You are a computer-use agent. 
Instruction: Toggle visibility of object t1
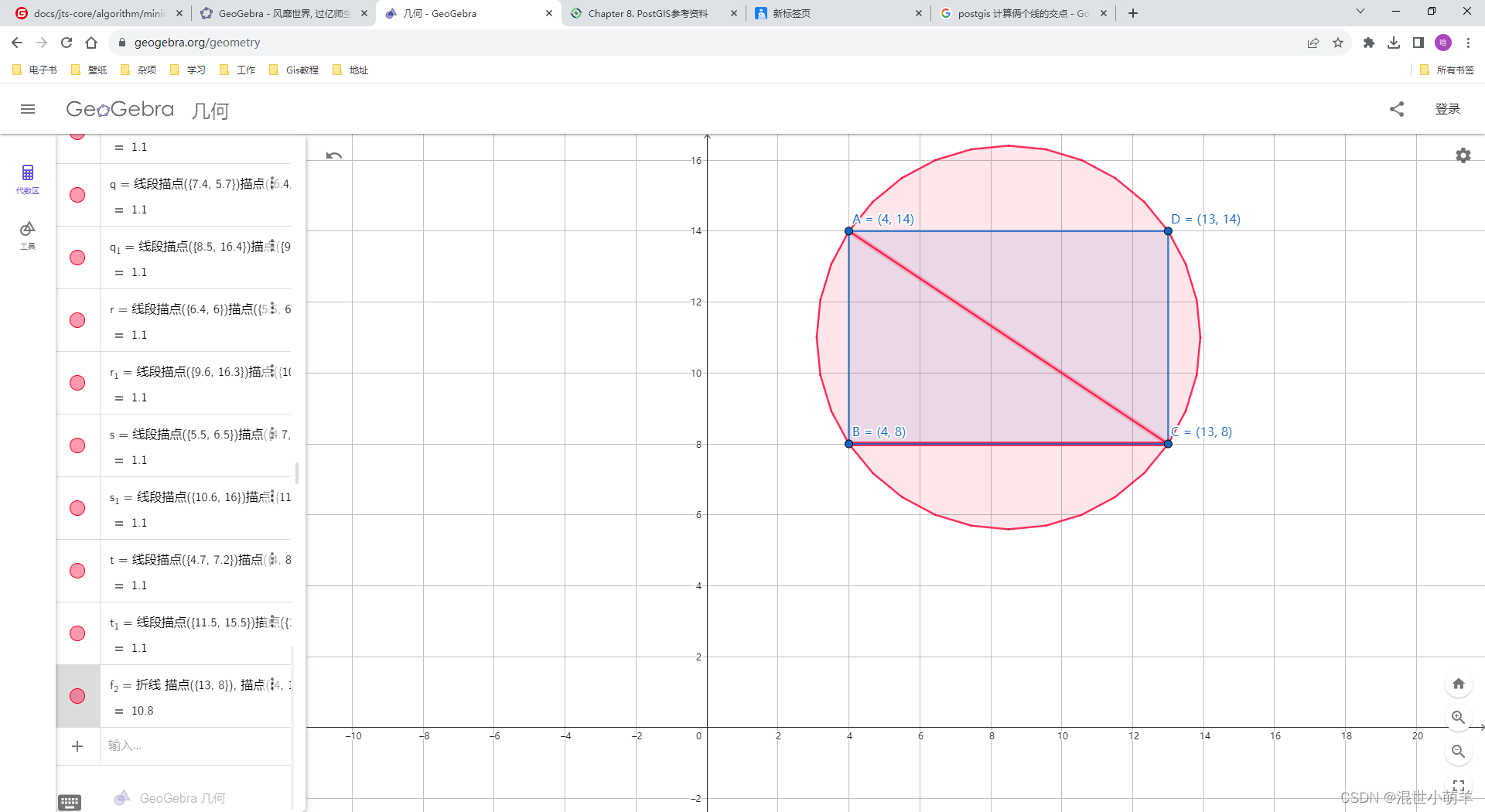77,633
